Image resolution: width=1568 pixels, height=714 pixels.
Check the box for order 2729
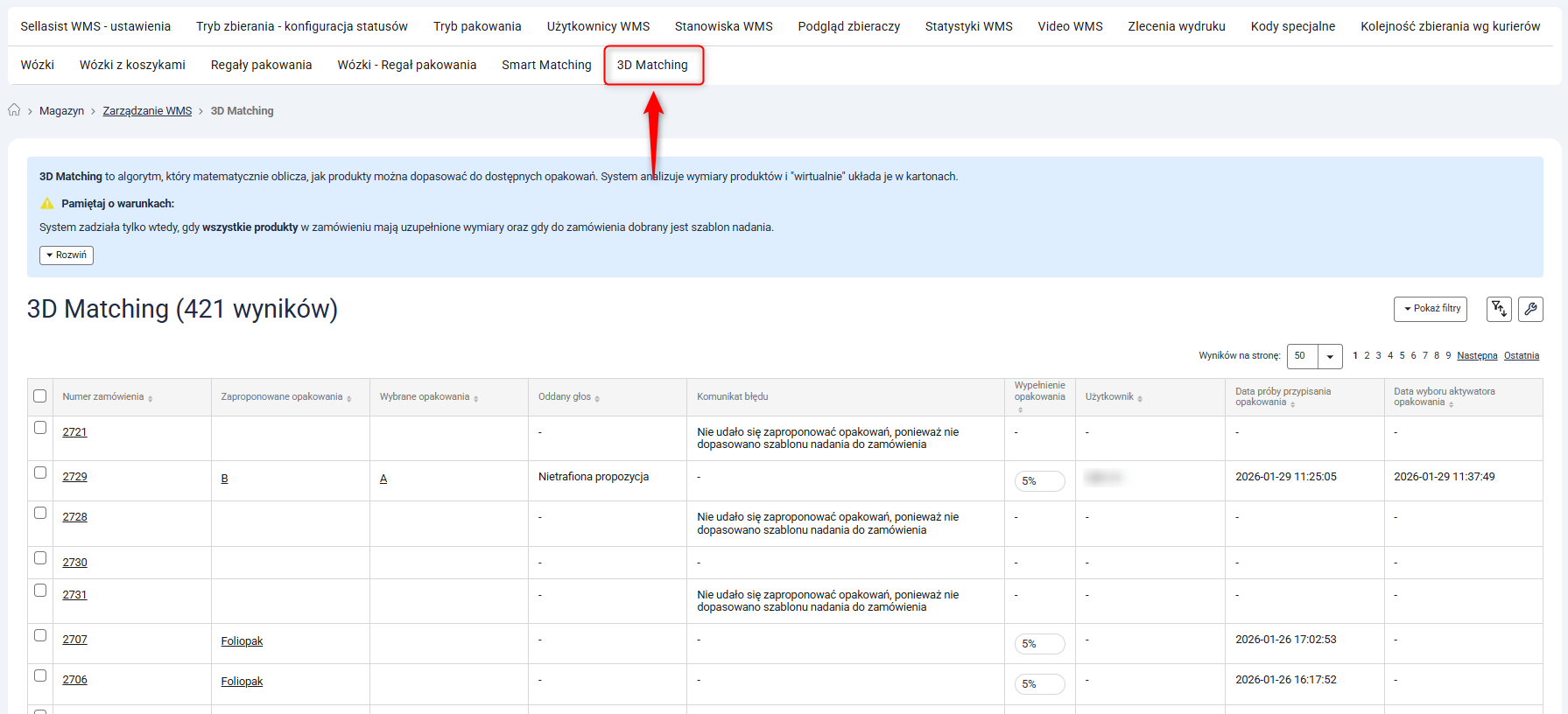[x=40, y=472]
